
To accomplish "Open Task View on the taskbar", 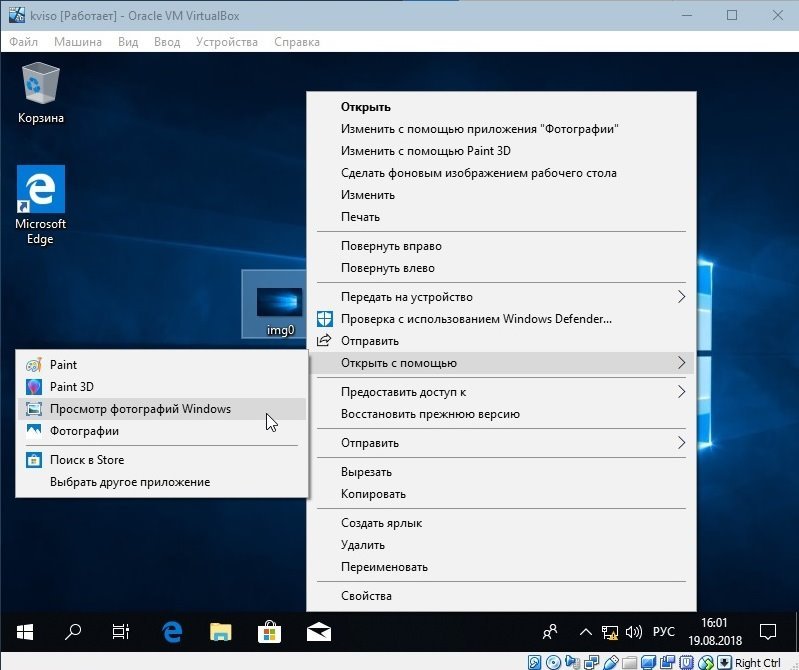I will click(121, 632).
